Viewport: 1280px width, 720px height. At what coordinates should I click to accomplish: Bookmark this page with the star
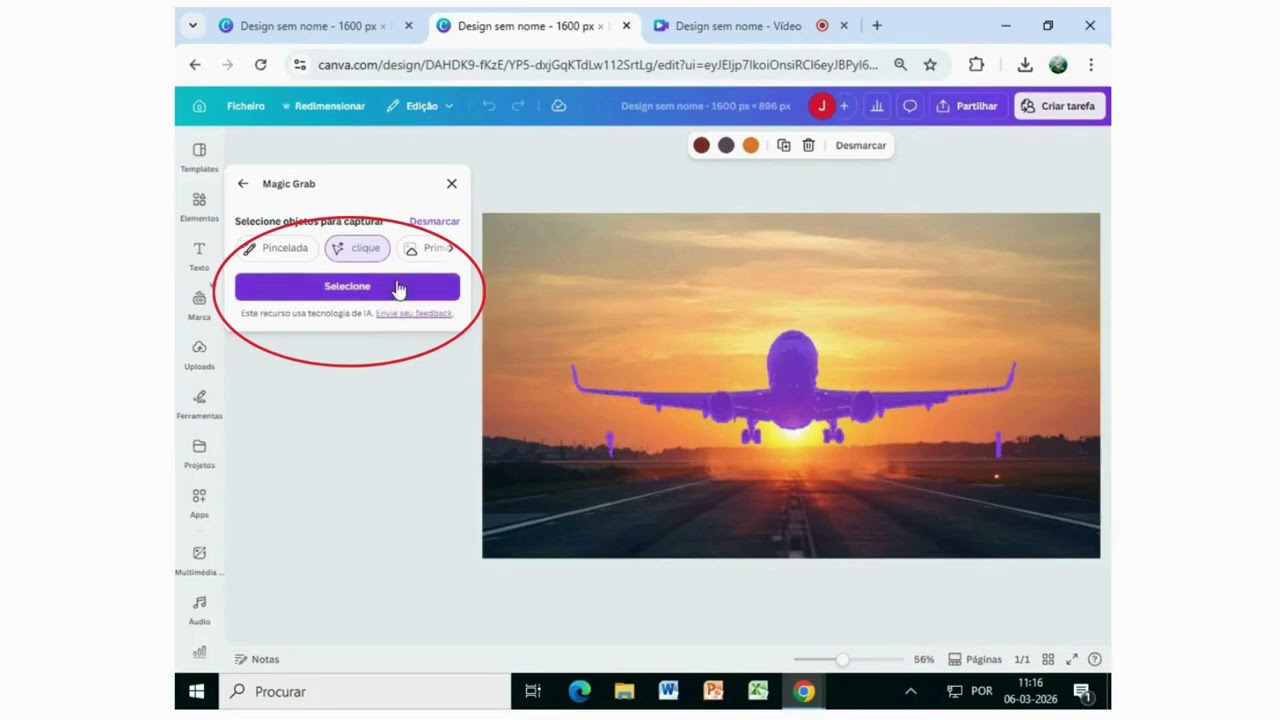[930, 65]
